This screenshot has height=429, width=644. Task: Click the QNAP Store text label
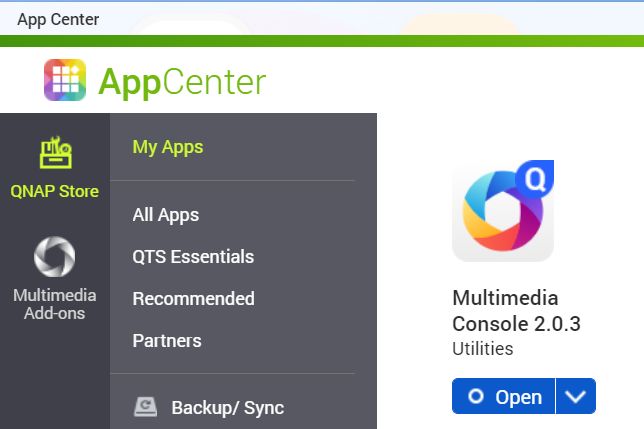point(55,191)
